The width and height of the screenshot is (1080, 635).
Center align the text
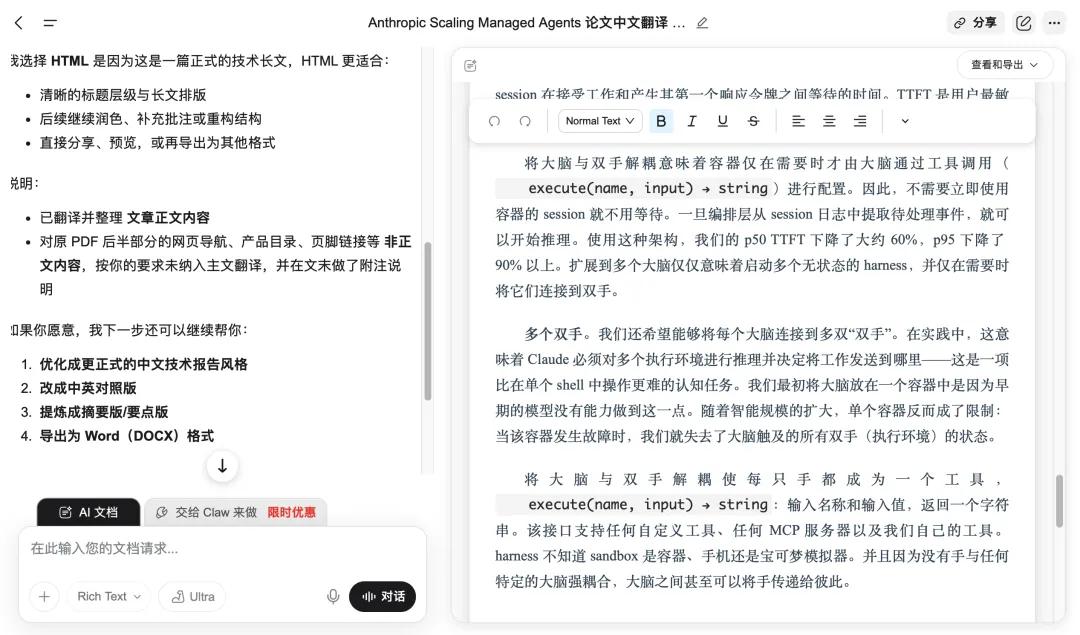click(829, 121)
